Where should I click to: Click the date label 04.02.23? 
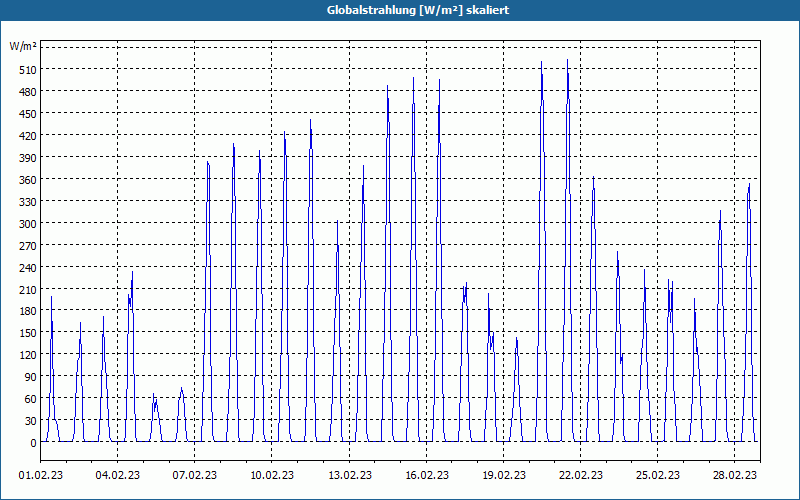pyautogui.click(x=117, y=475)
